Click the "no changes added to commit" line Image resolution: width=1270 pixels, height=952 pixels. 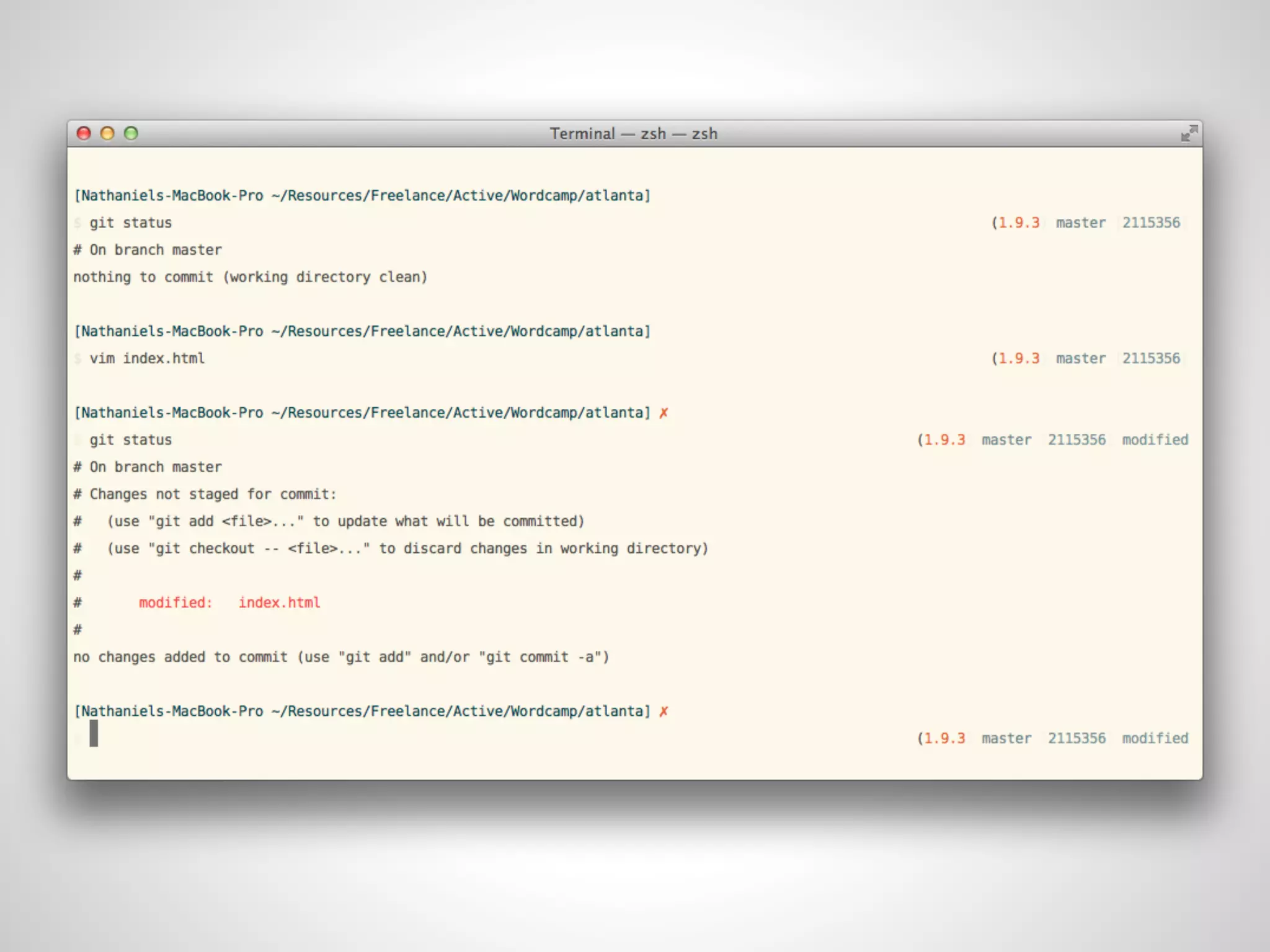tap(341, 657)
